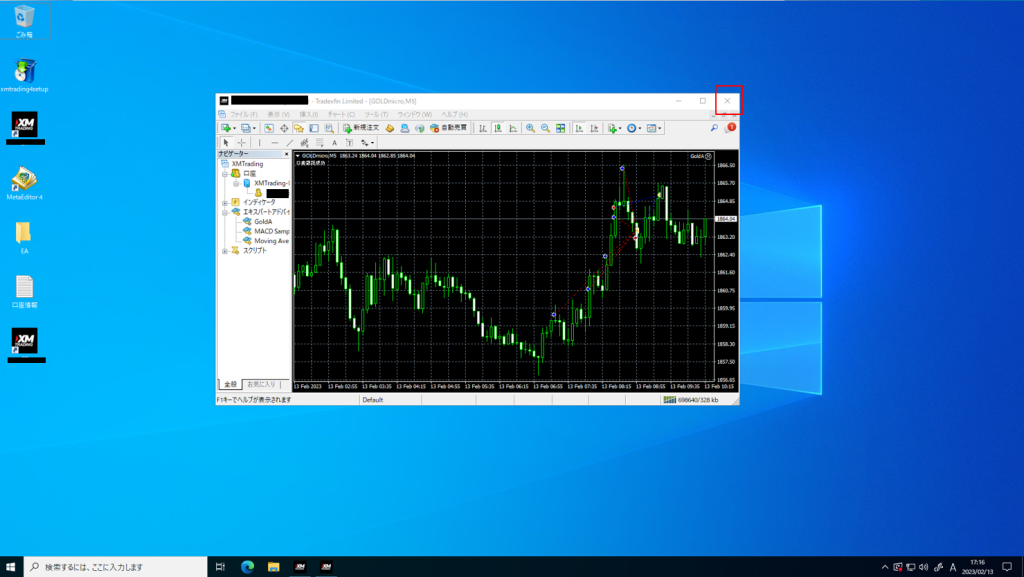1024x577 pixels.
Task: Zoom out on the chart
Action: (x=545, y=129)
